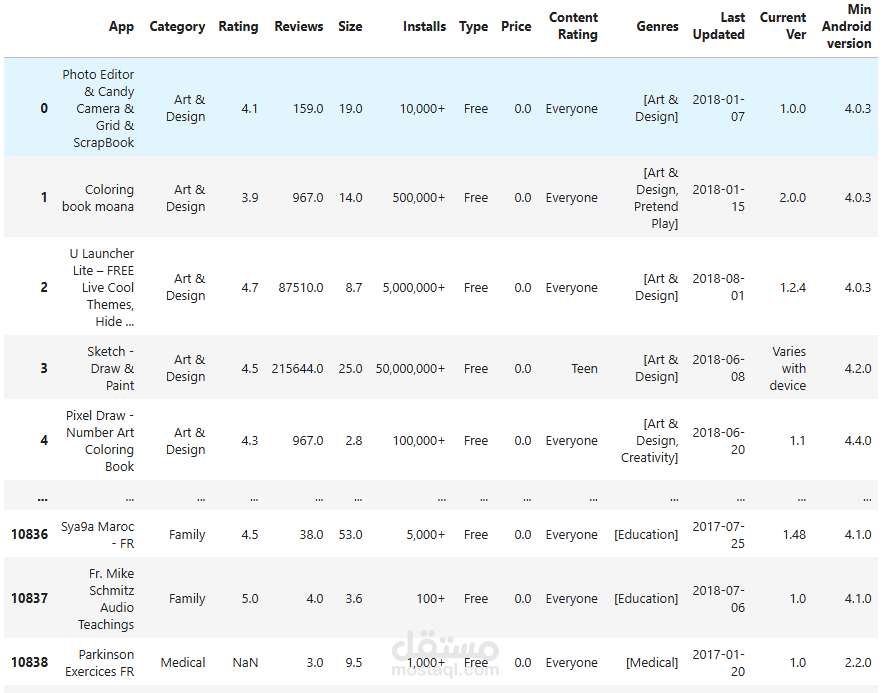Screen dimensions: 892x693
Task: Click the Content Rating column header
Action: pos(573,26)
